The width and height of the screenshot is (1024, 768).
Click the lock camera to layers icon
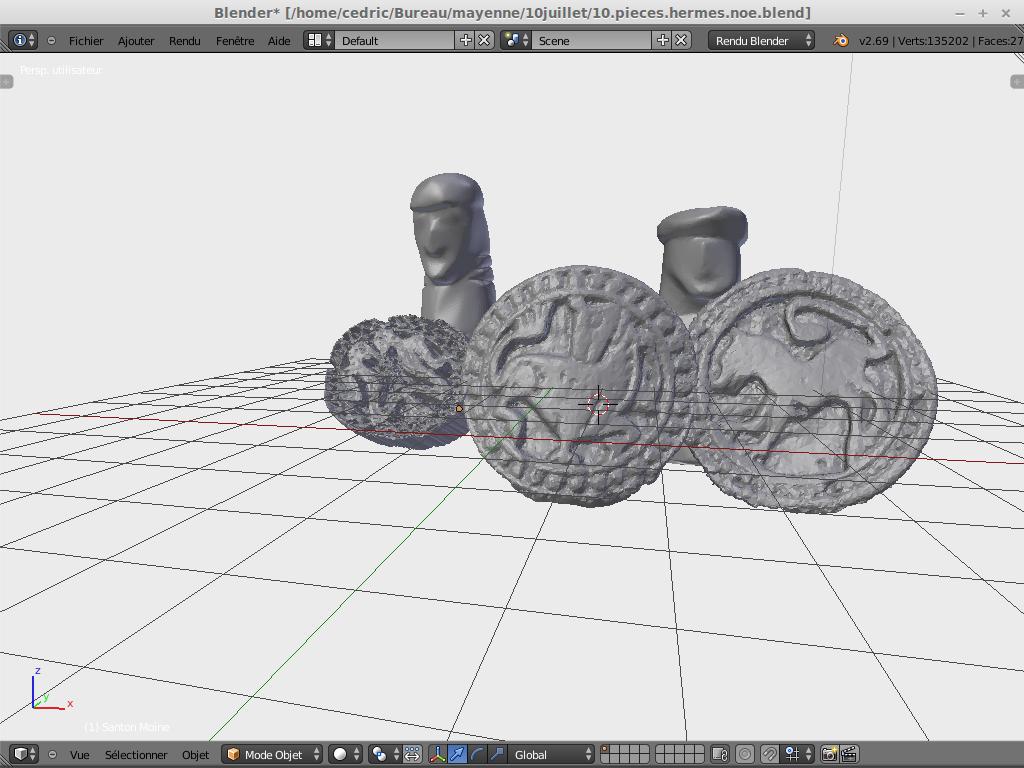tap(719, 754)
